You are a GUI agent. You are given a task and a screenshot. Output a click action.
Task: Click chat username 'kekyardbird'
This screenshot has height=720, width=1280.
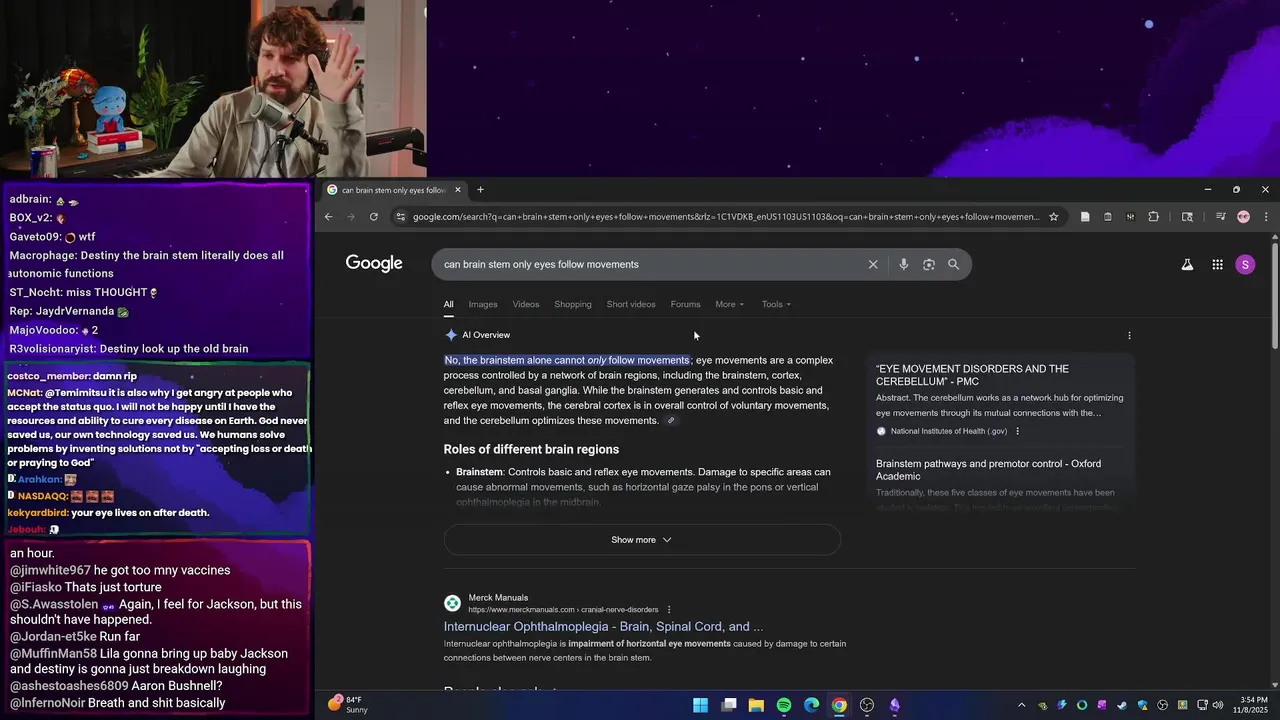click(x=37, y=513)
